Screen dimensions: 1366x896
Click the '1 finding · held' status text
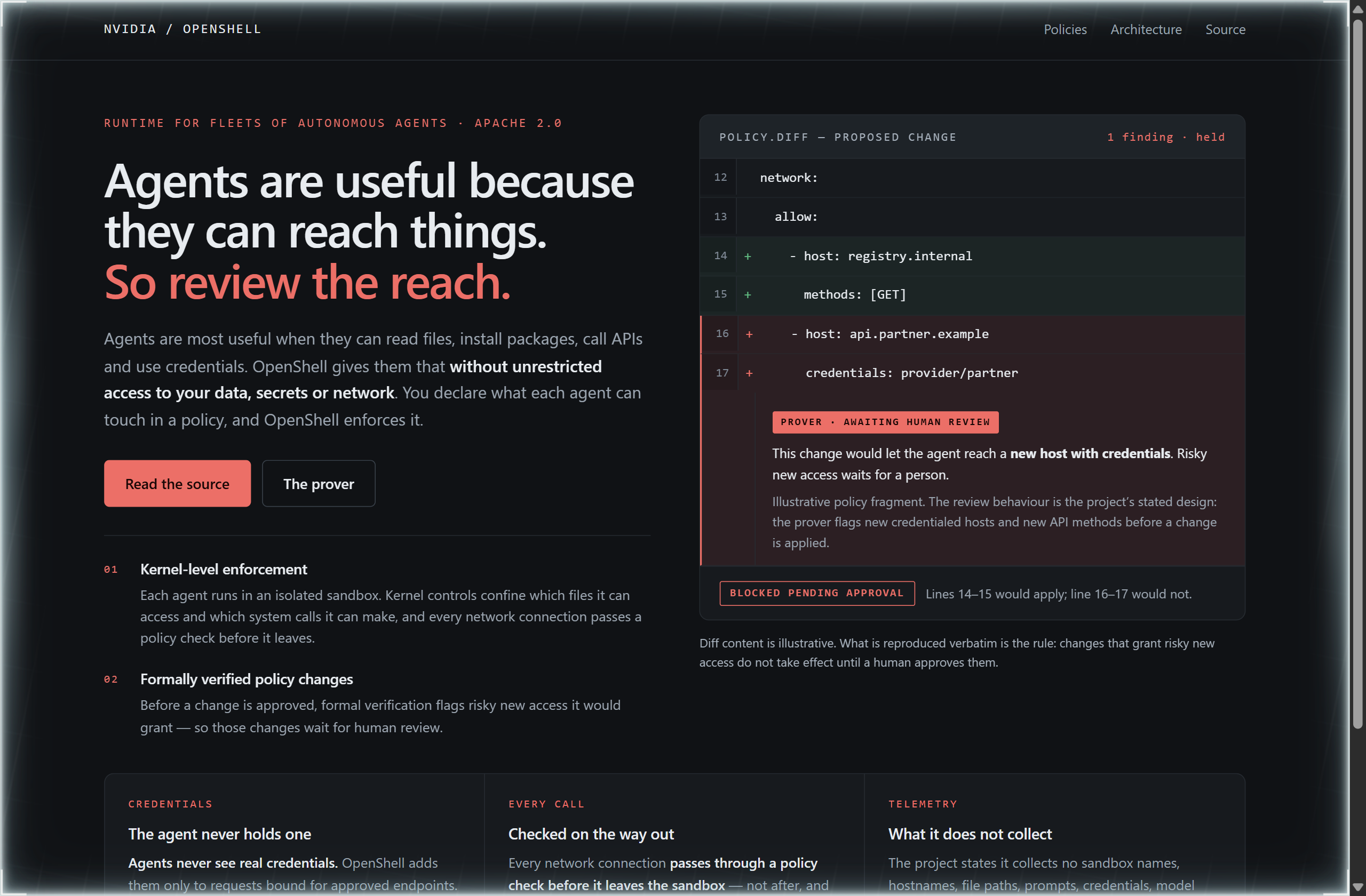(1166, 137)
